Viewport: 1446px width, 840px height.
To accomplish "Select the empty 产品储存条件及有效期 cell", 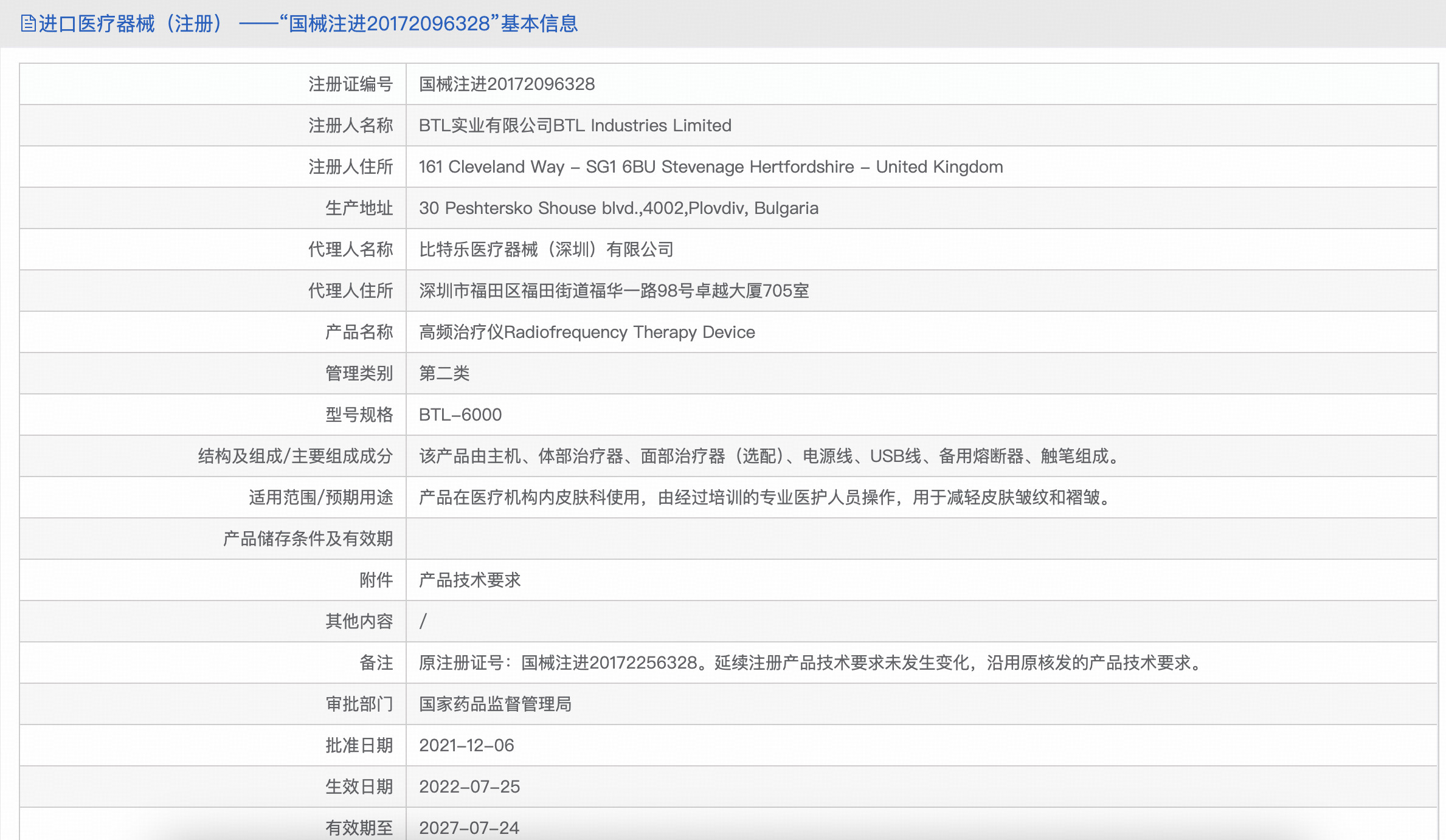I will [x=730, y=539].
